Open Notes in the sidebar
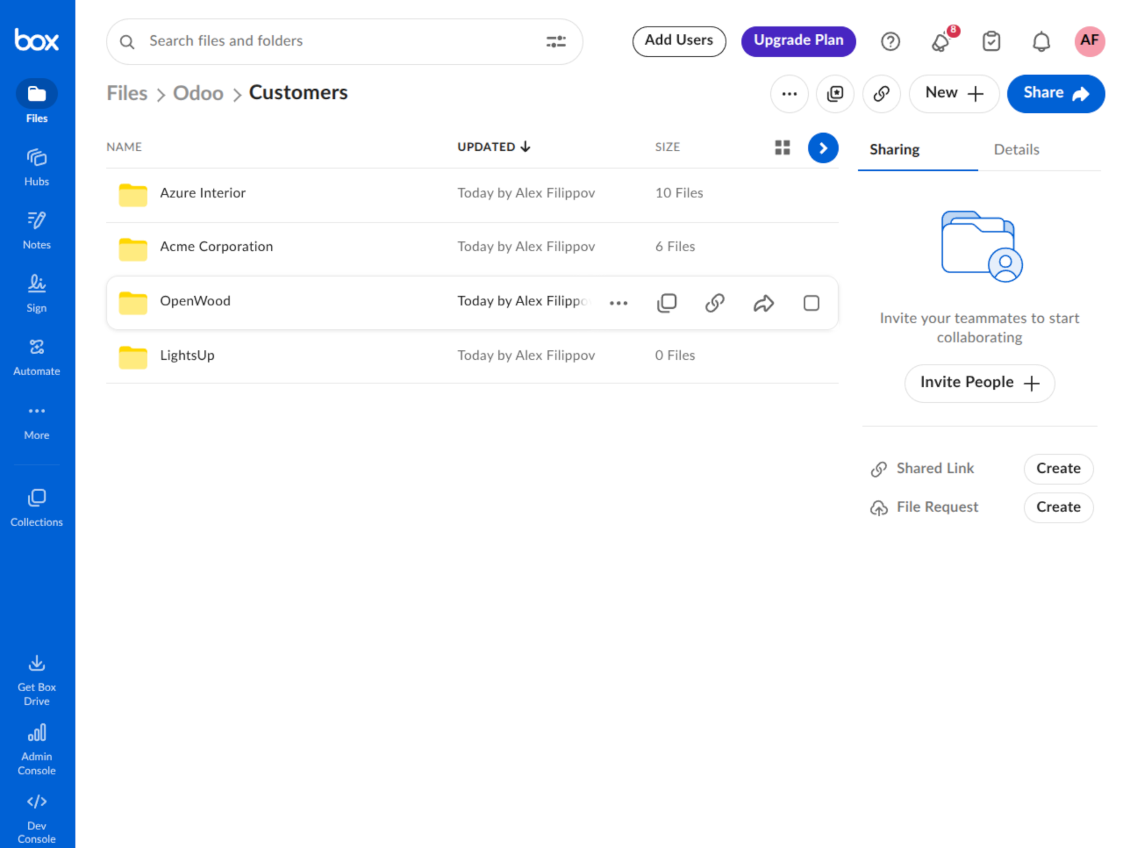Screen dimensions: 1130x848 (x=37, y=231)
